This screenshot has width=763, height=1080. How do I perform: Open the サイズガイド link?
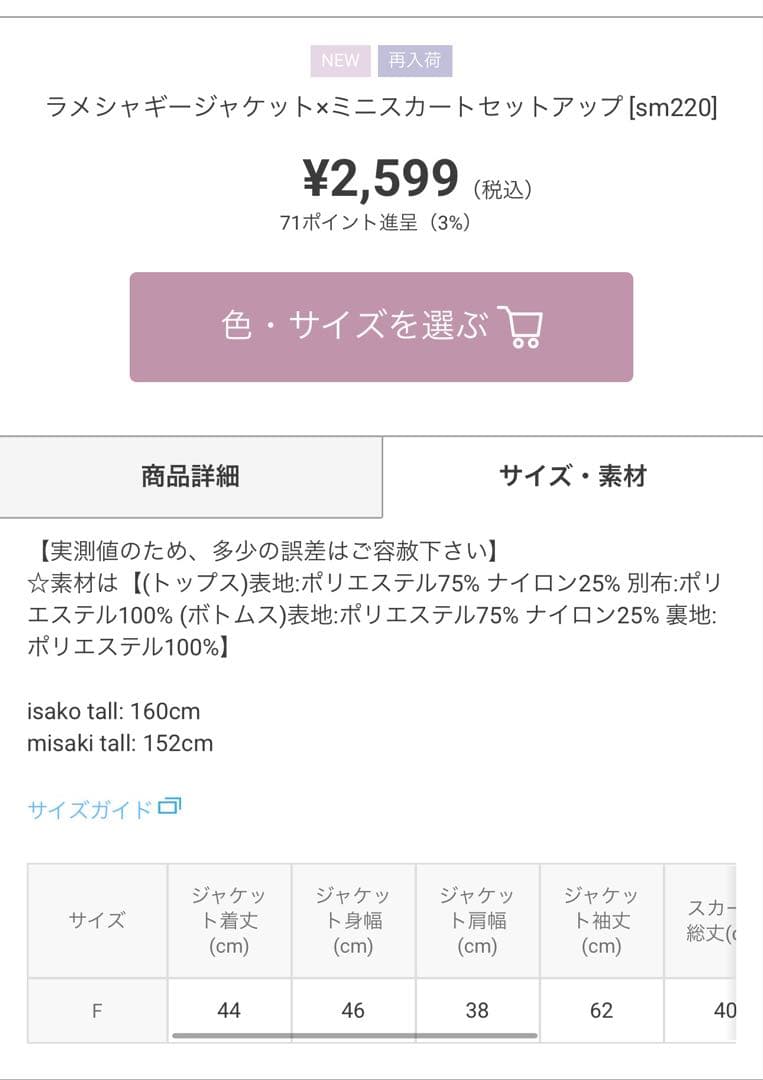pyautogui.click(x=90, y=809)
